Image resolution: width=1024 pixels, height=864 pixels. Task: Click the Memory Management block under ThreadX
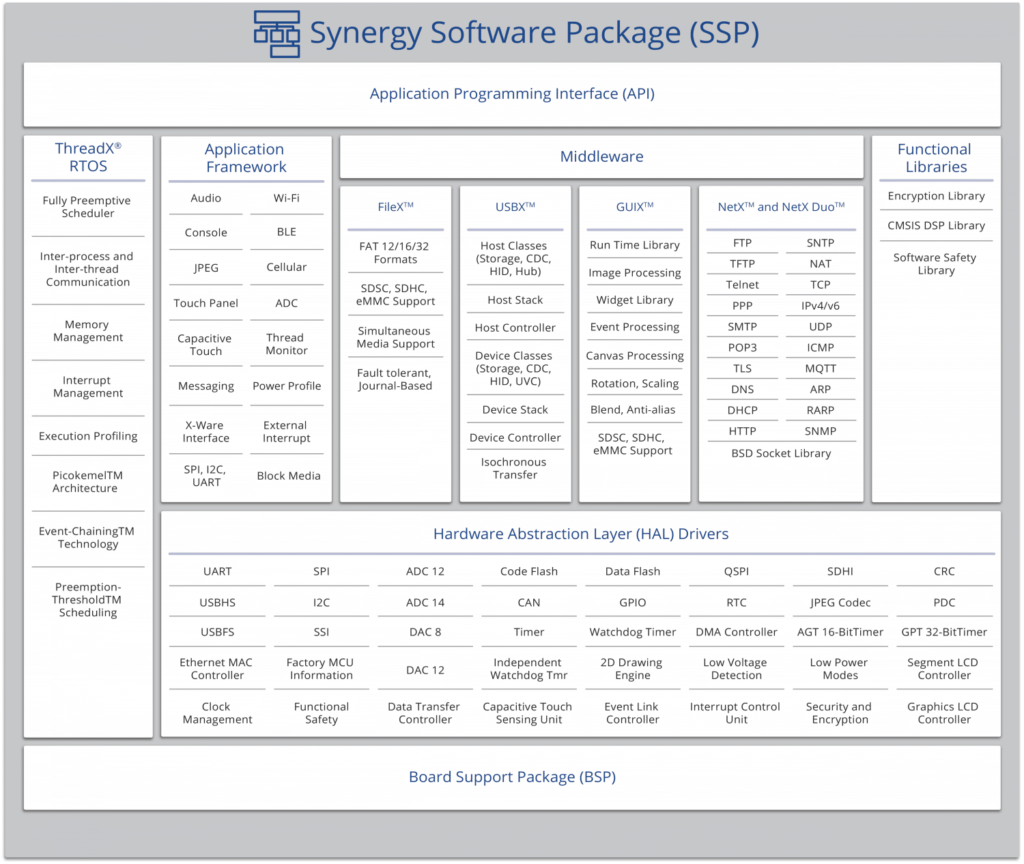coord(87,330)
